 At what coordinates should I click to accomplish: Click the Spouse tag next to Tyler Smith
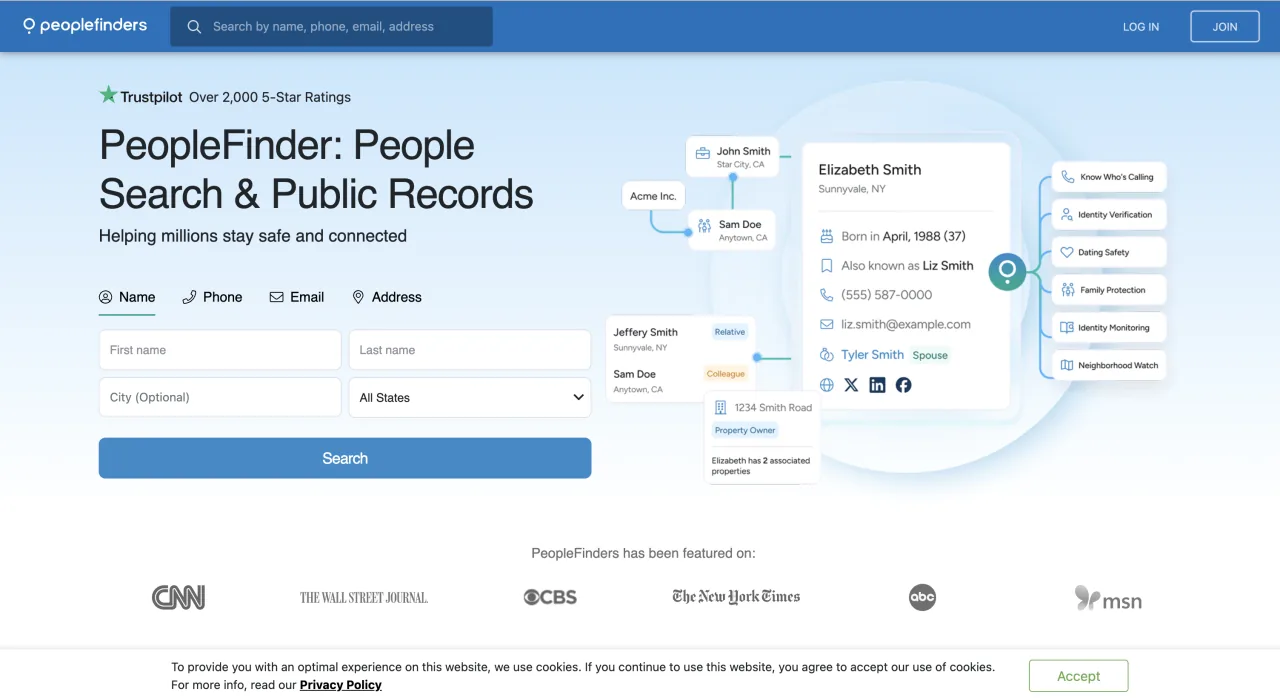(930, 355)
